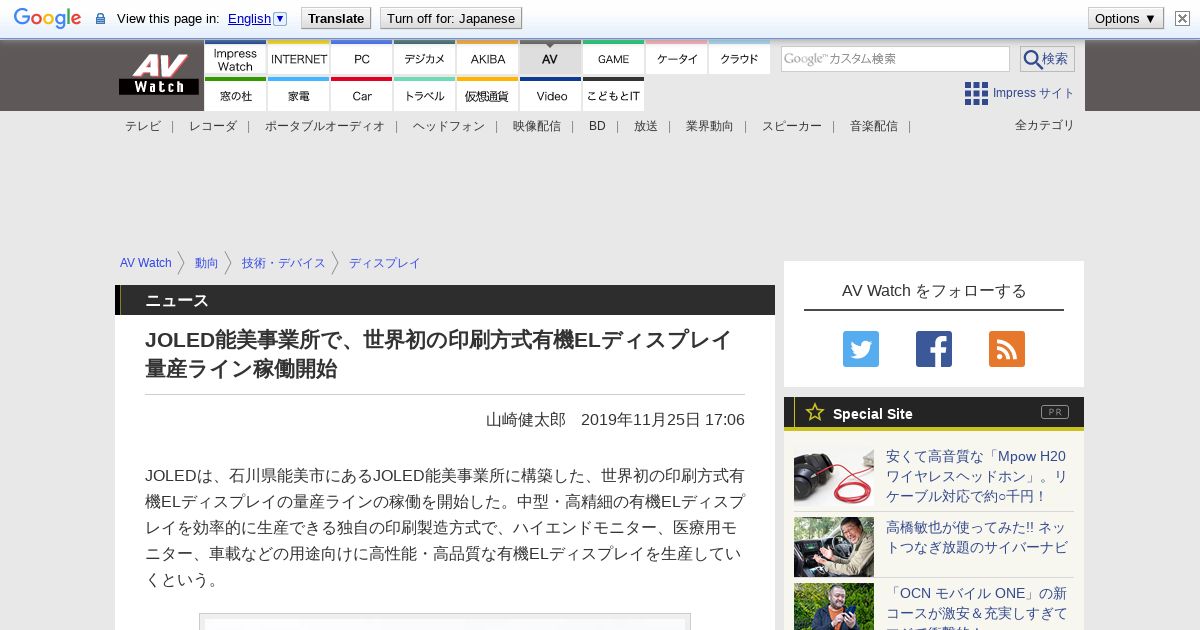
Task: Open 仮想通貨 Watch tab
Action: pos(488,95)
